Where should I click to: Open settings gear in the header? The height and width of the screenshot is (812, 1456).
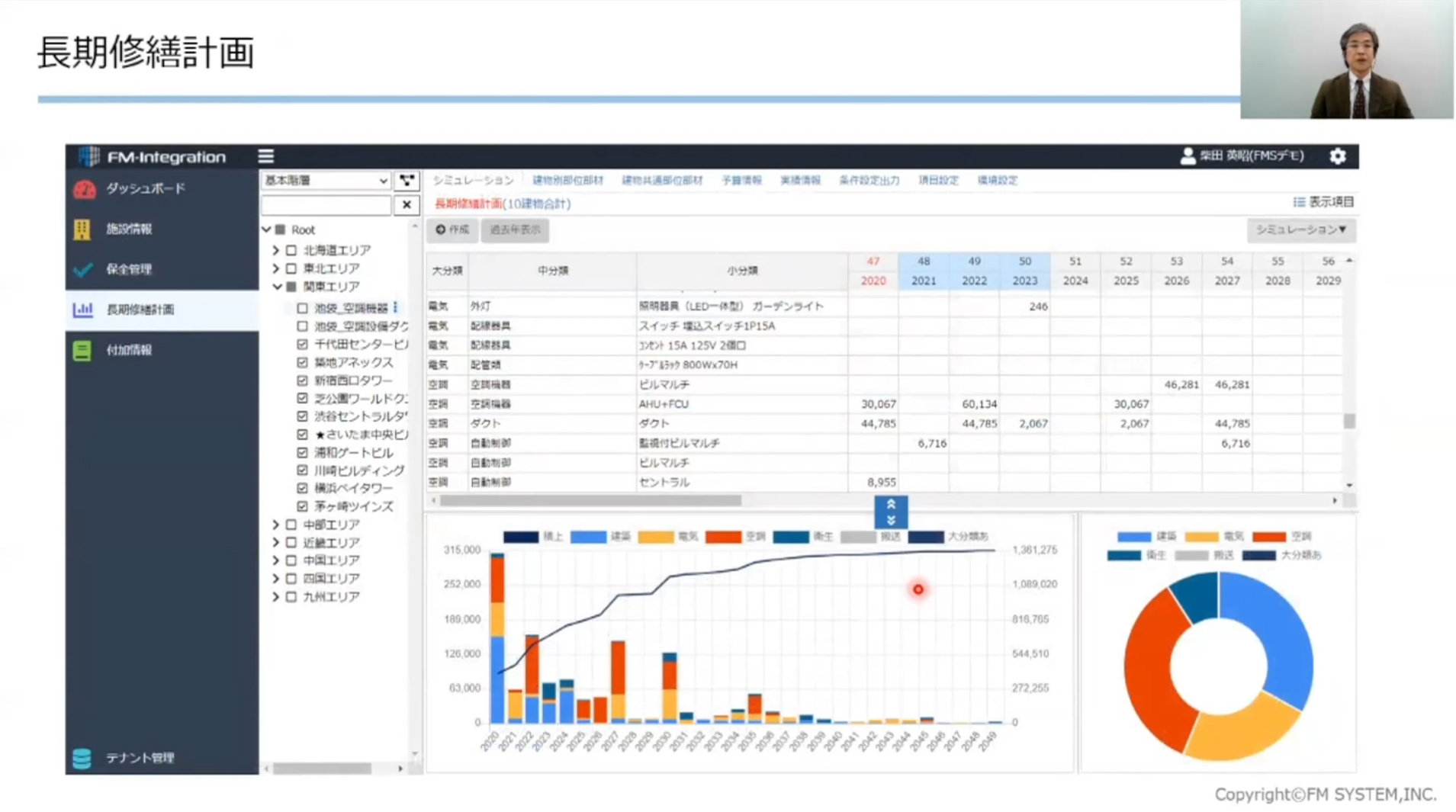1337,156
